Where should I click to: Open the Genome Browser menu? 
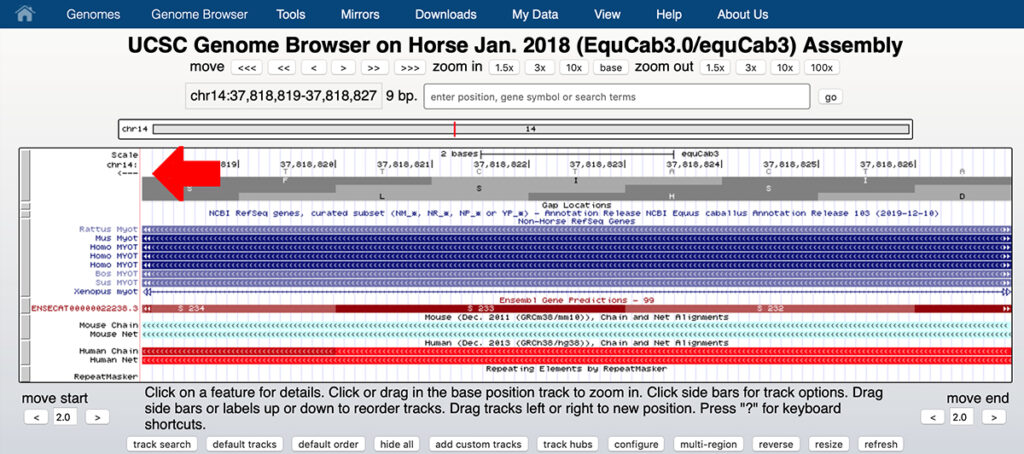pyautogui.click(x=199, y=14)
